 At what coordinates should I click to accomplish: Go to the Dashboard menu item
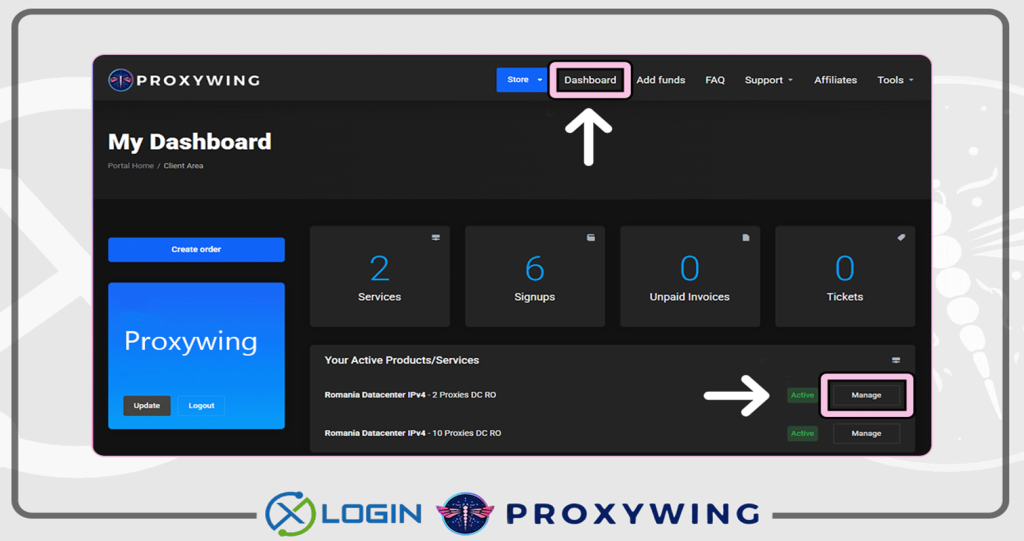pyautogui.click(x=590, y=80)
